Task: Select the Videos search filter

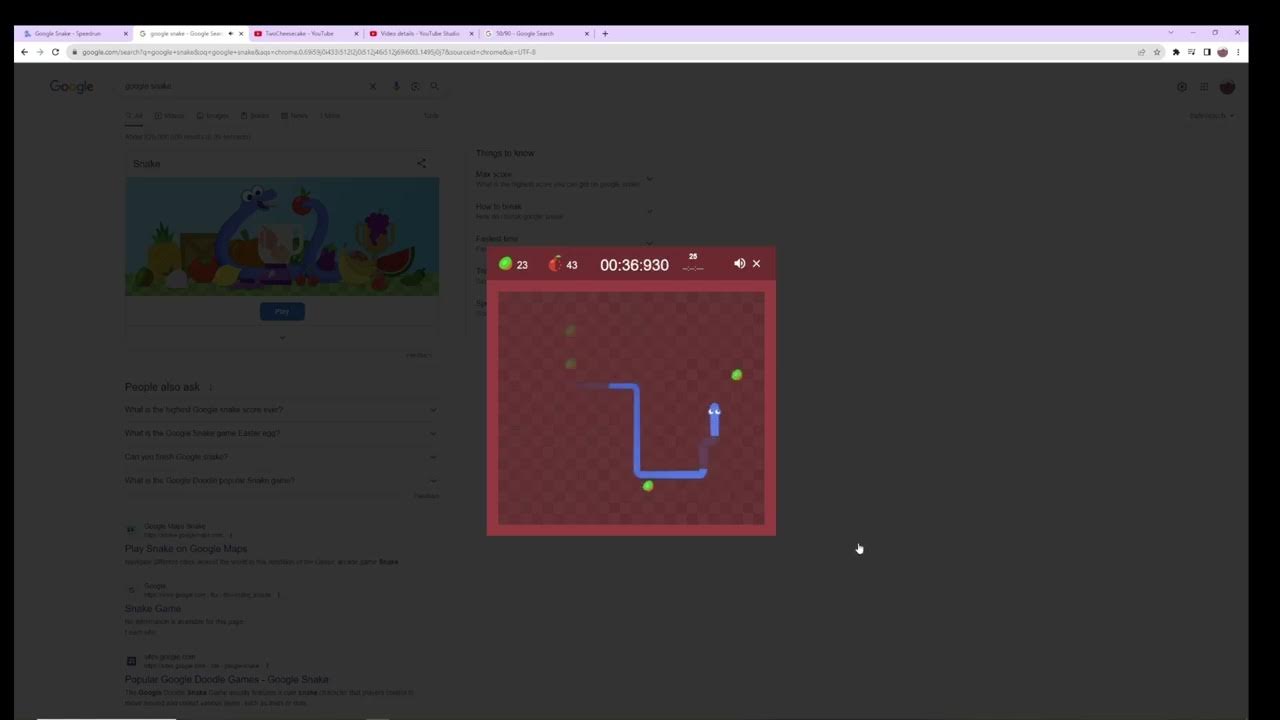Action: [x=169, y=116]
